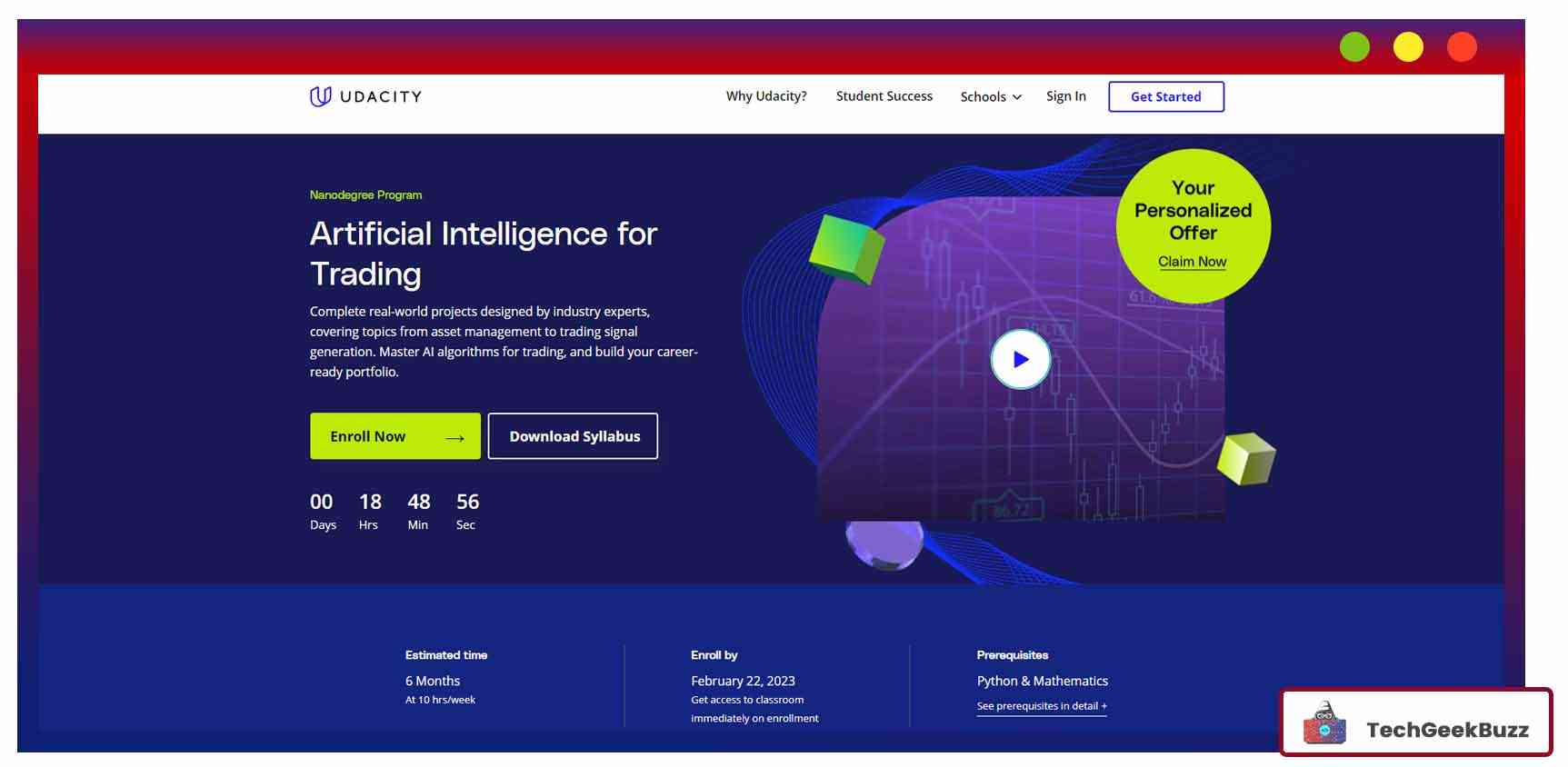Play the course preview video
This screenshot has height=767, width=1568.
(1020, 360)
